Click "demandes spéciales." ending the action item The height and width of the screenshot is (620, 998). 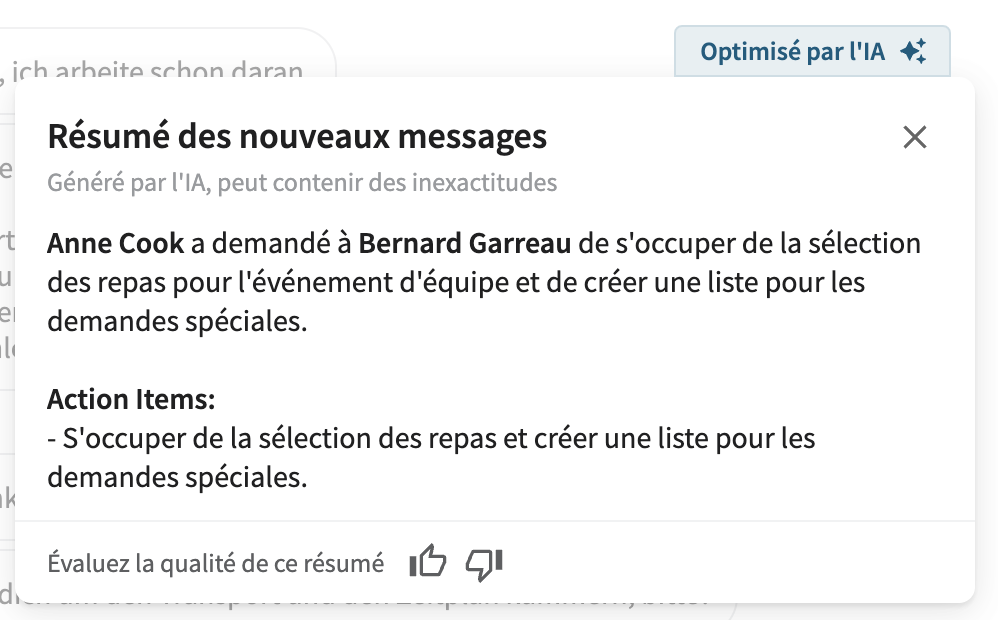(x=176, y=477)
